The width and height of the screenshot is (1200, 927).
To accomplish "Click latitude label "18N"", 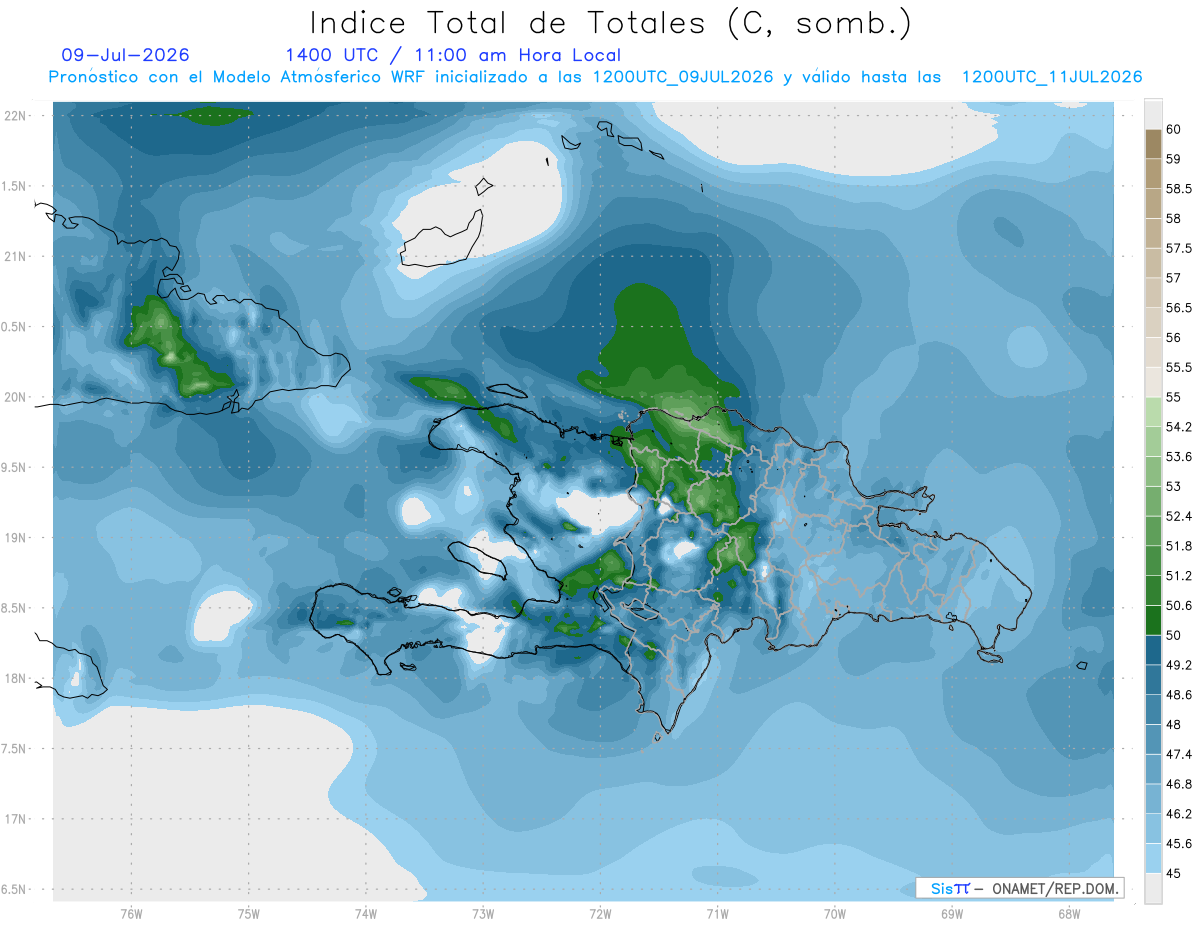I will coord(16,679).
